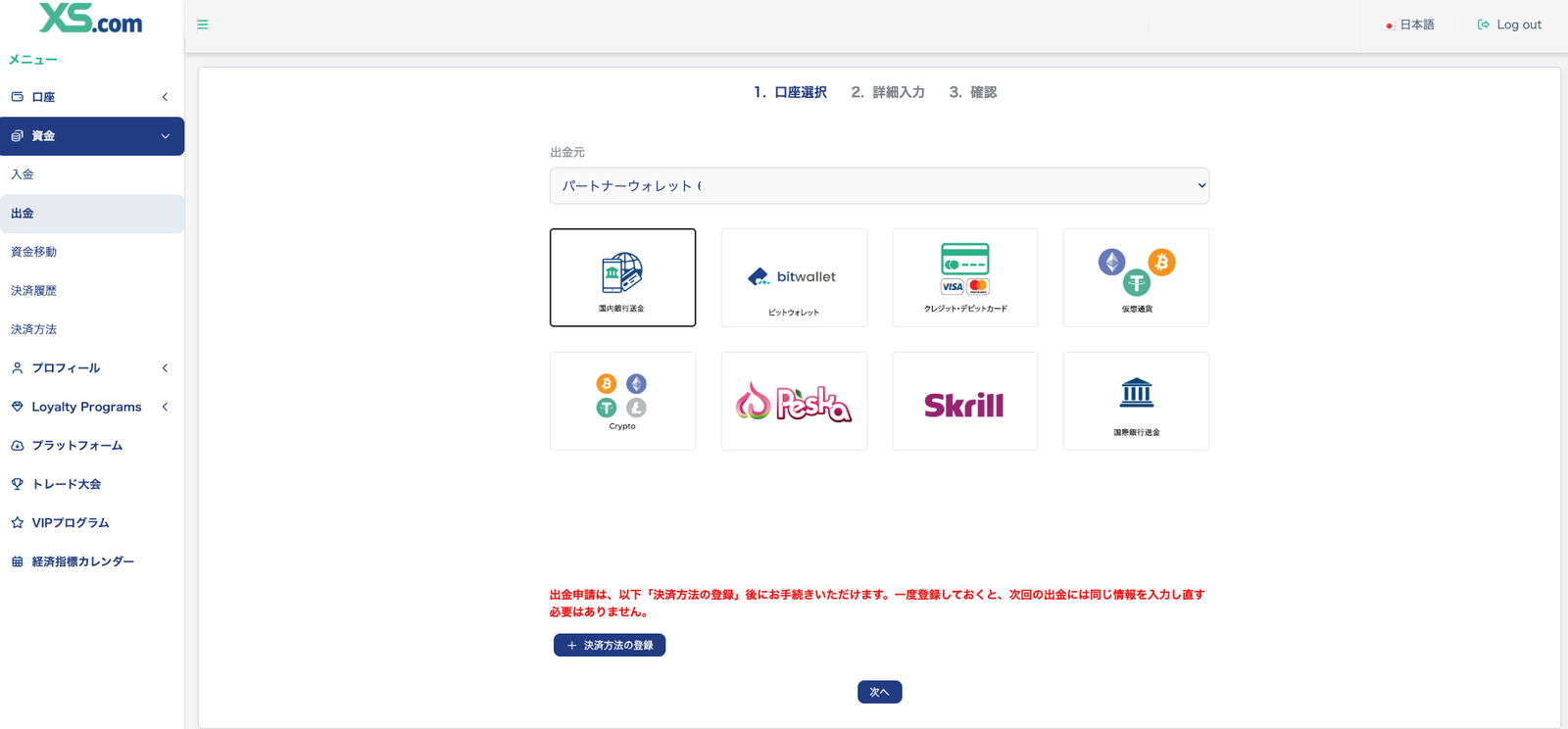Open プラットフォーム menu item
Image resolution: width=1568 pixels, height=729 pixels.
coord(92,446)
